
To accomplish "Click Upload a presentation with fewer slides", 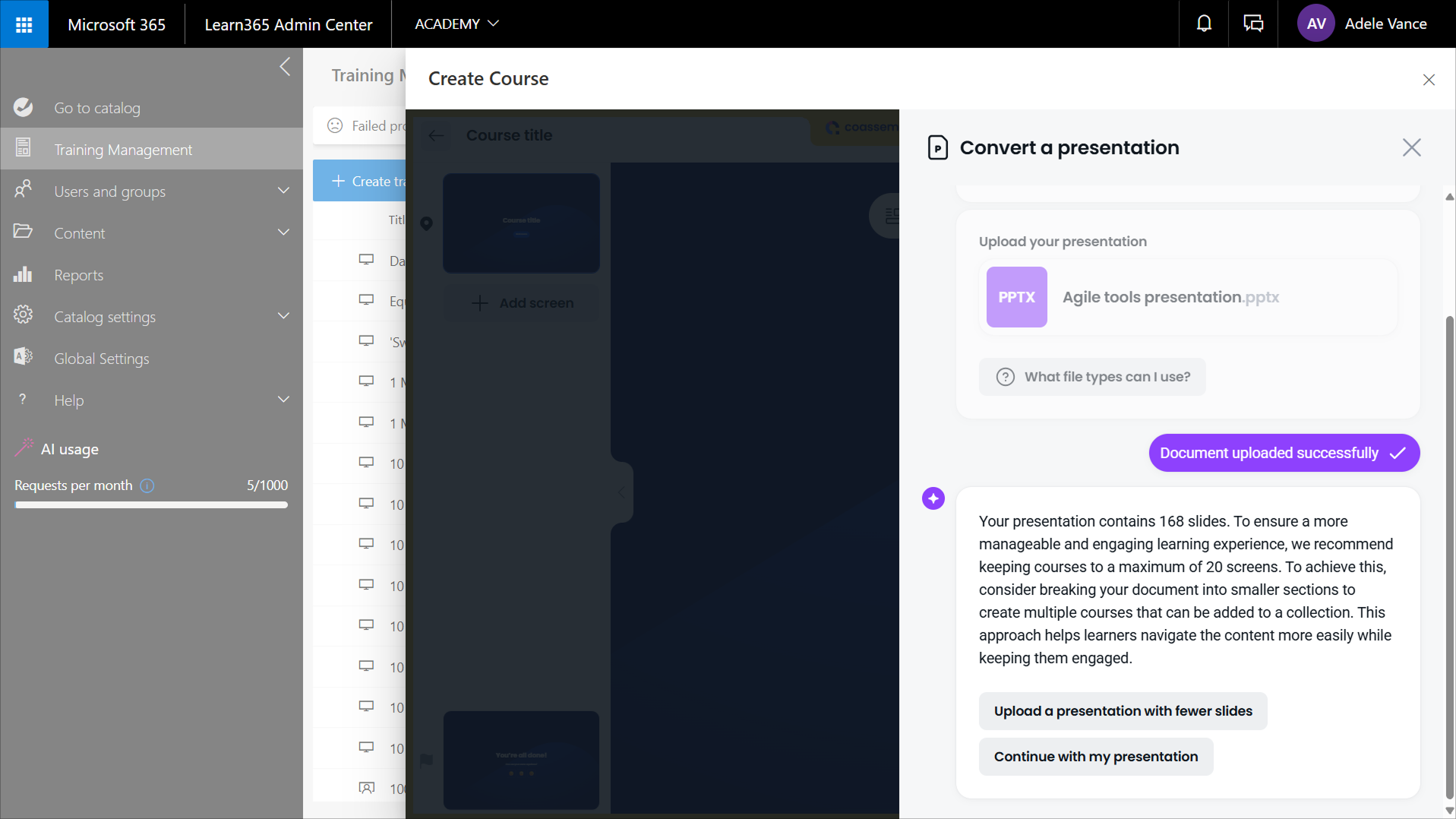I will pos(1123,711).
